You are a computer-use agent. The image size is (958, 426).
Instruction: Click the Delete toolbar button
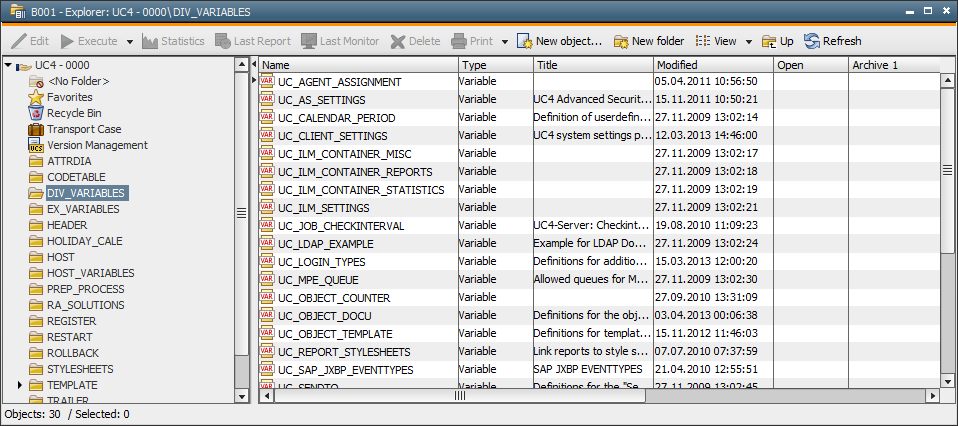click(415, 42)
